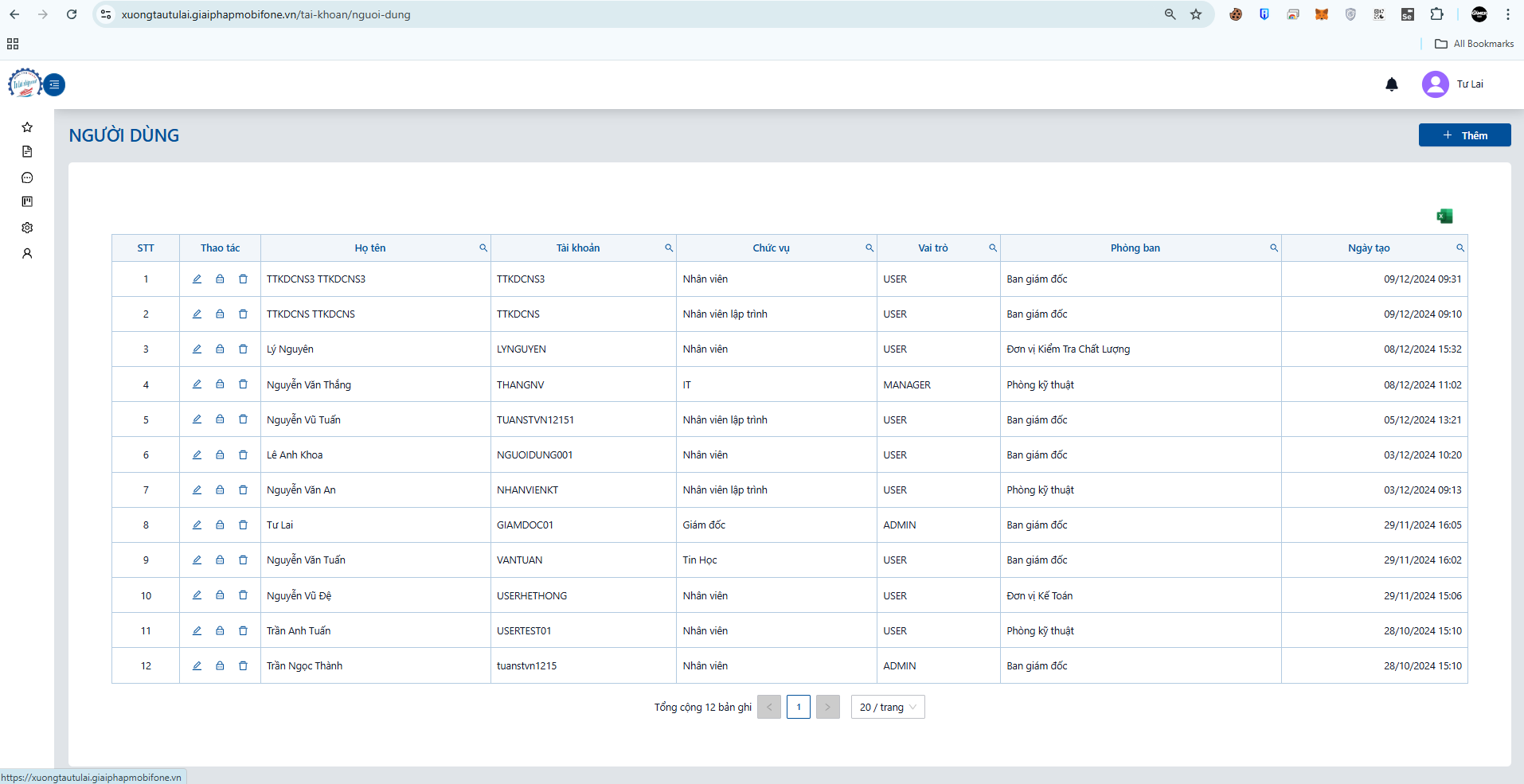The width and height of the screenshot is (1524, 784).
Task: Open search filter on Phòng ban column
Action: (1274, 248)
